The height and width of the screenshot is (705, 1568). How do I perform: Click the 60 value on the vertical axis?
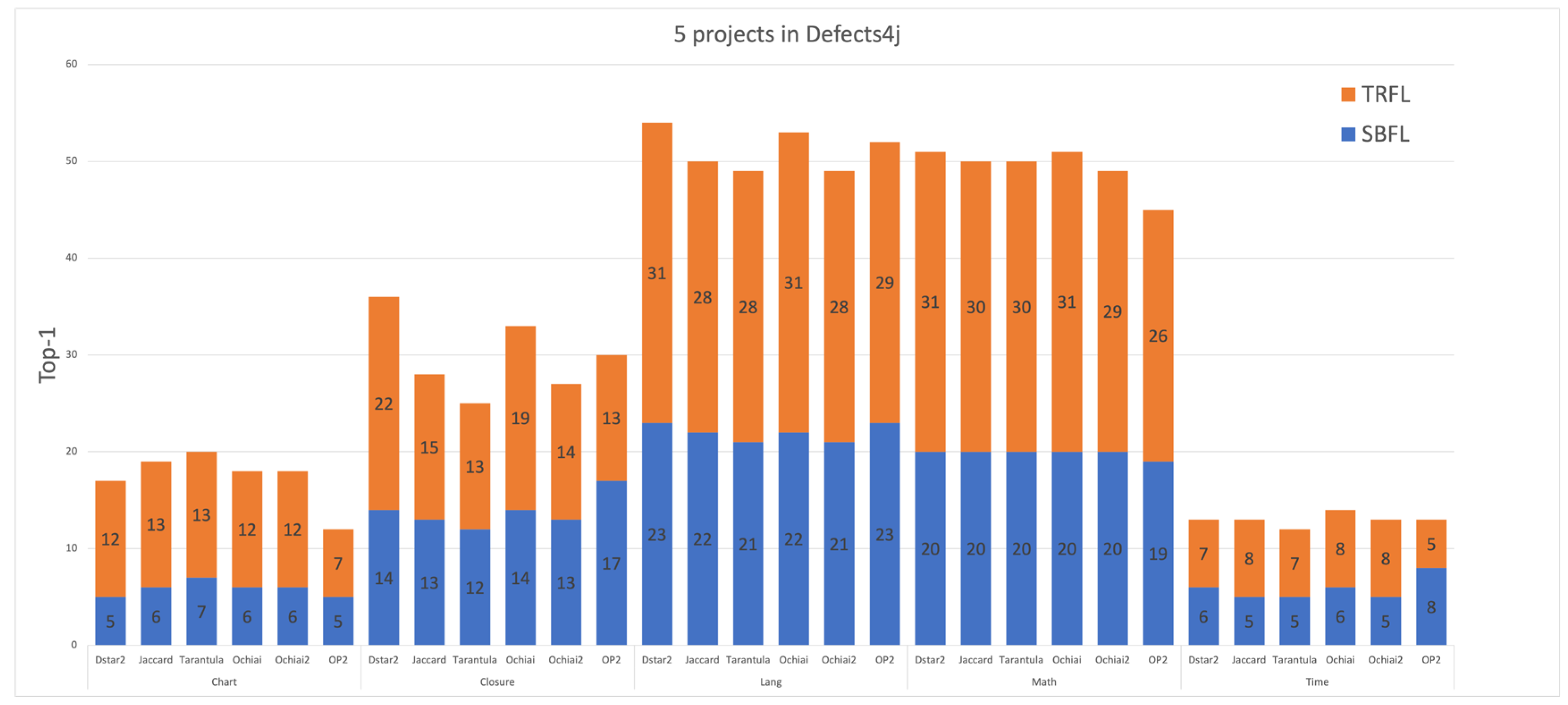click(x=71, y=64)
